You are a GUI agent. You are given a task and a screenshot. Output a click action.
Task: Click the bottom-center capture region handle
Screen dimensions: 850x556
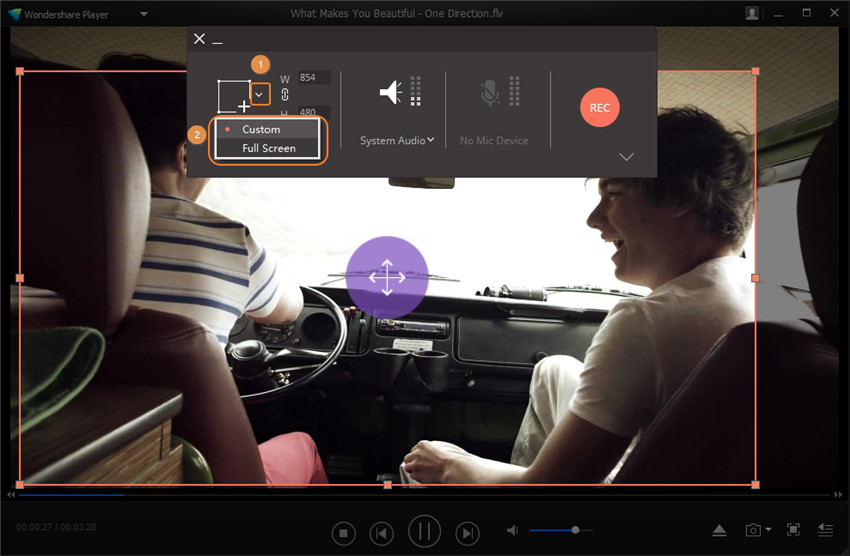point(388,484)
